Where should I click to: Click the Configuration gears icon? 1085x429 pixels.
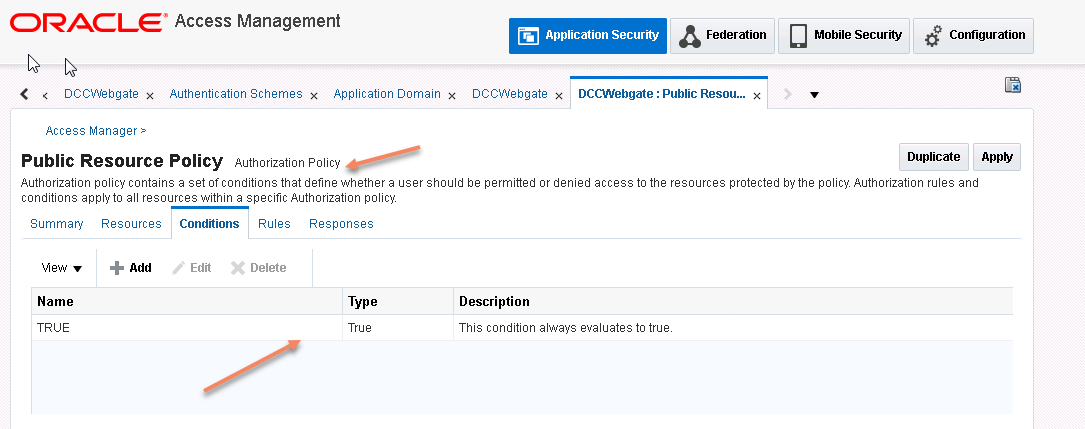click(933, 36)
